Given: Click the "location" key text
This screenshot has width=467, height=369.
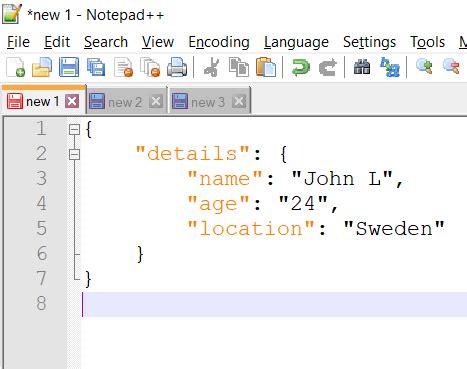Looking at the screenshot, I should coord(251,229).
